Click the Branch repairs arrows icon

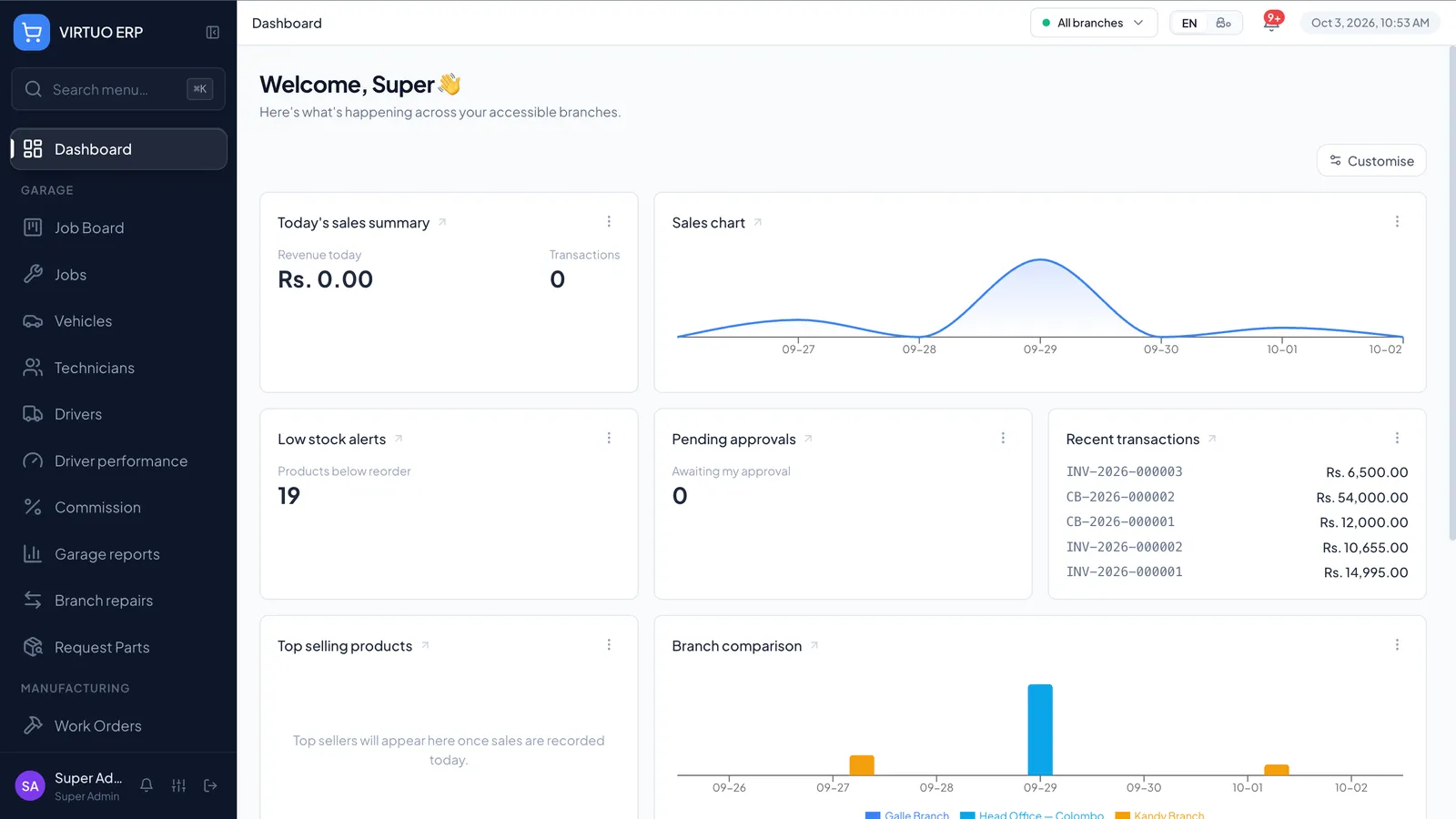point(33,600)
